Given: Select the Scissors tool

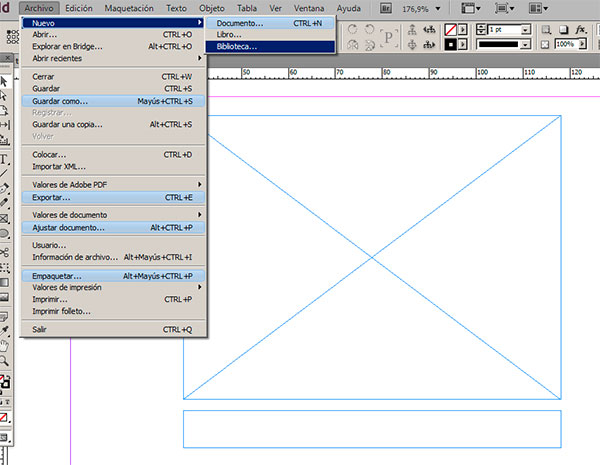Looking at the screenshot, I should (x=4, y=252).
